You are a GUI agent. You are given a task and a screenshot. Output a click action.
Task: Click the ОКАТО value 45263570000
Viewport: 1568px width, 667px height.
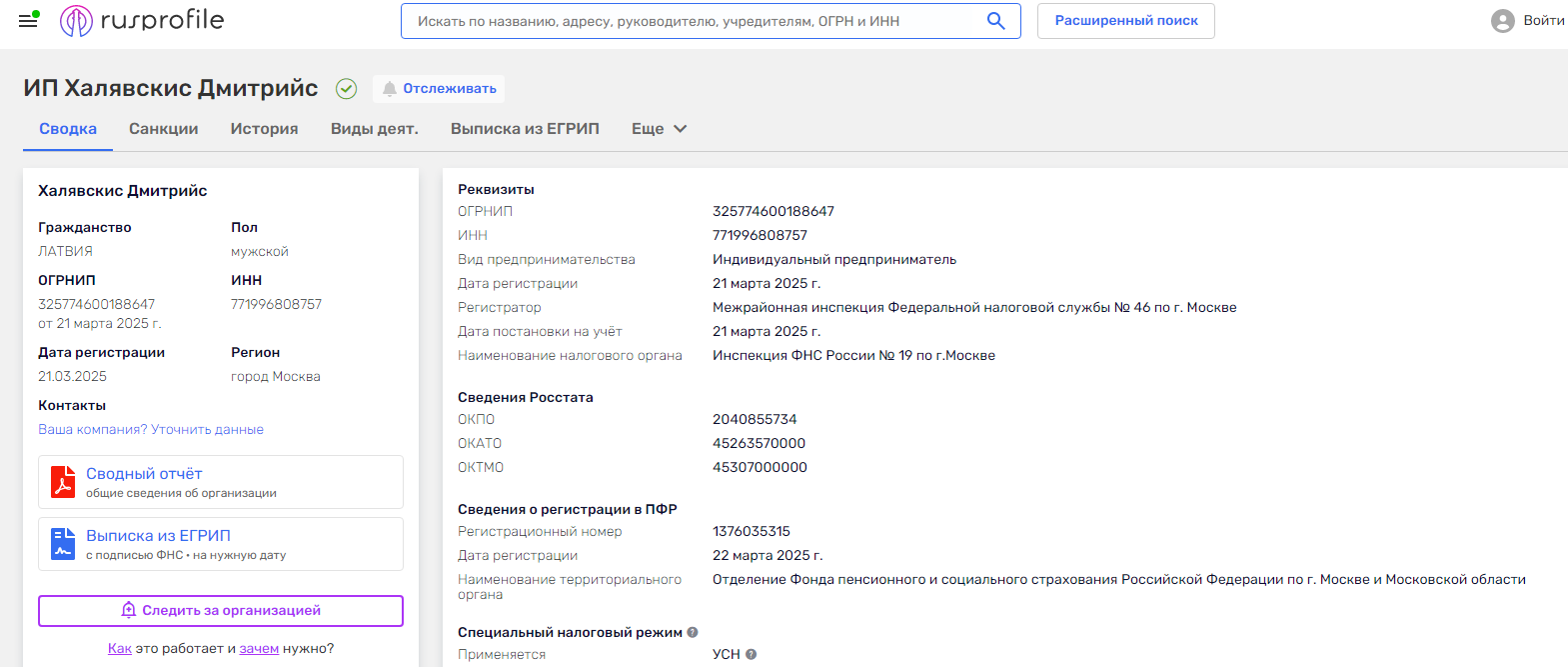coord(759,443)
